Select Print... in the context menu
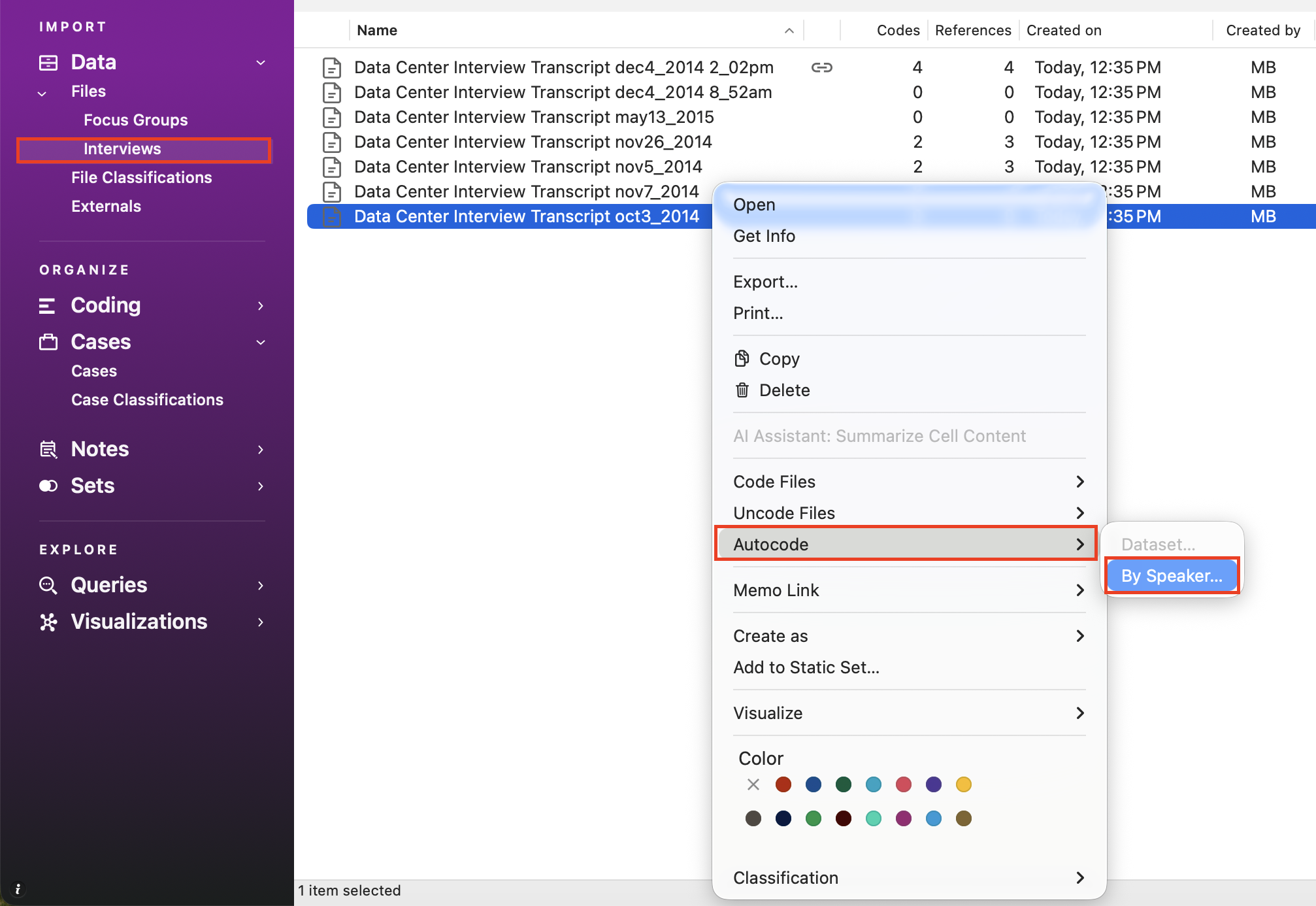Viewport: 1316px width, 906px height. point(909,313)
